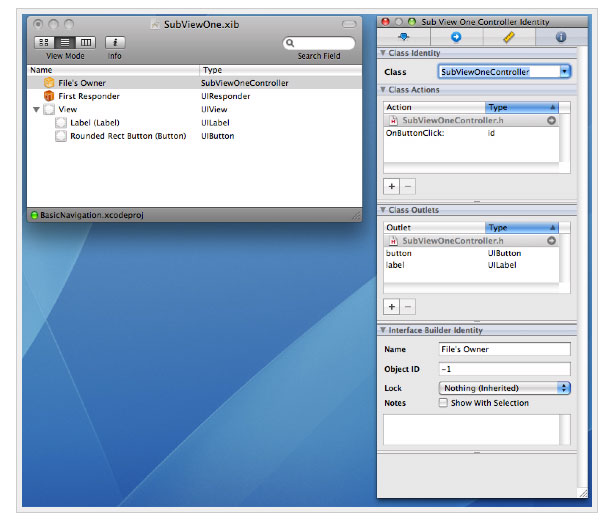
Task: Add a new class outlet
Action: pyautogui.click(x=391, y=307)
